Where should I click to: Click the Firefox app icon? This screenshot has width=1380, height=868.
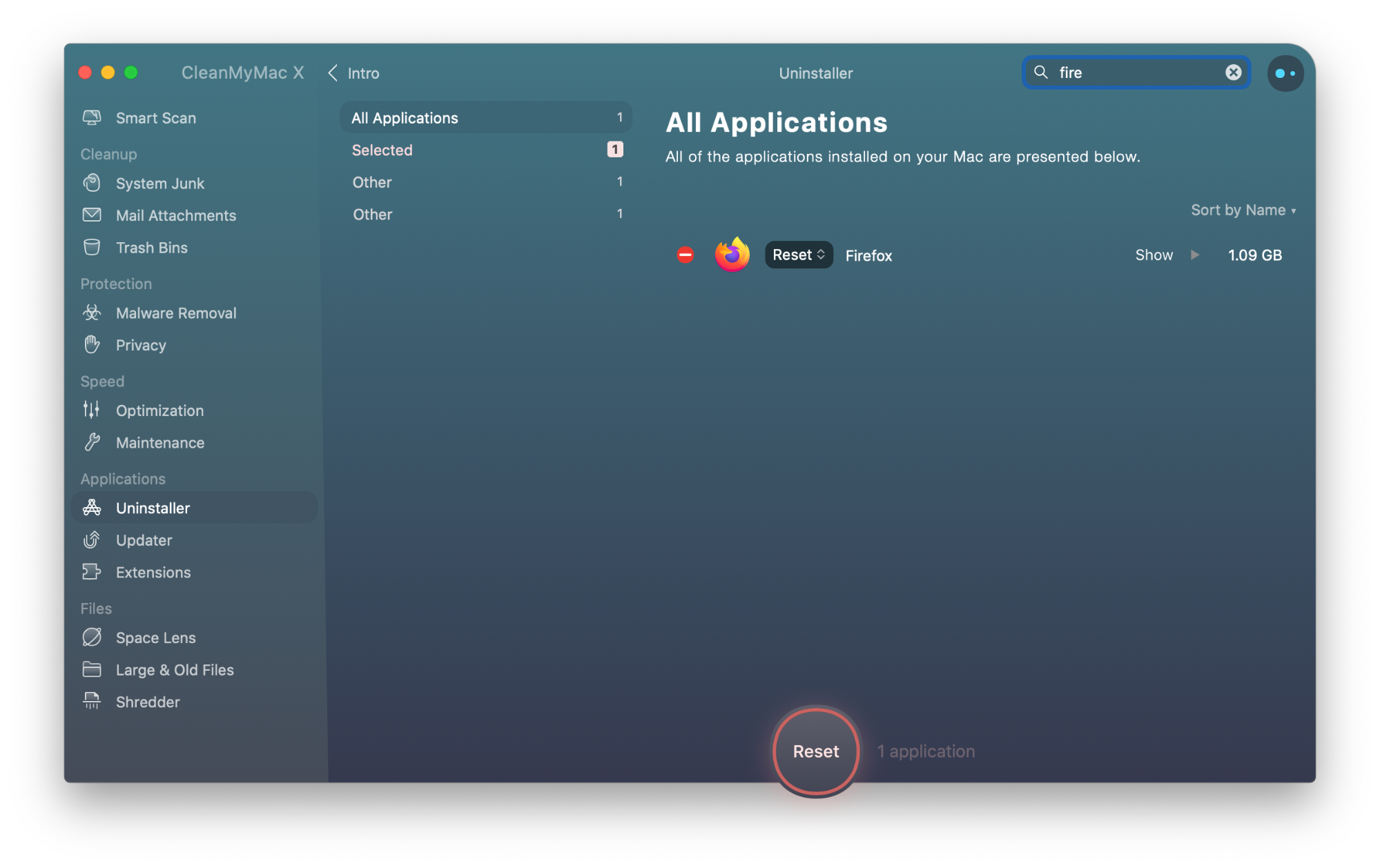pos(732,255)
